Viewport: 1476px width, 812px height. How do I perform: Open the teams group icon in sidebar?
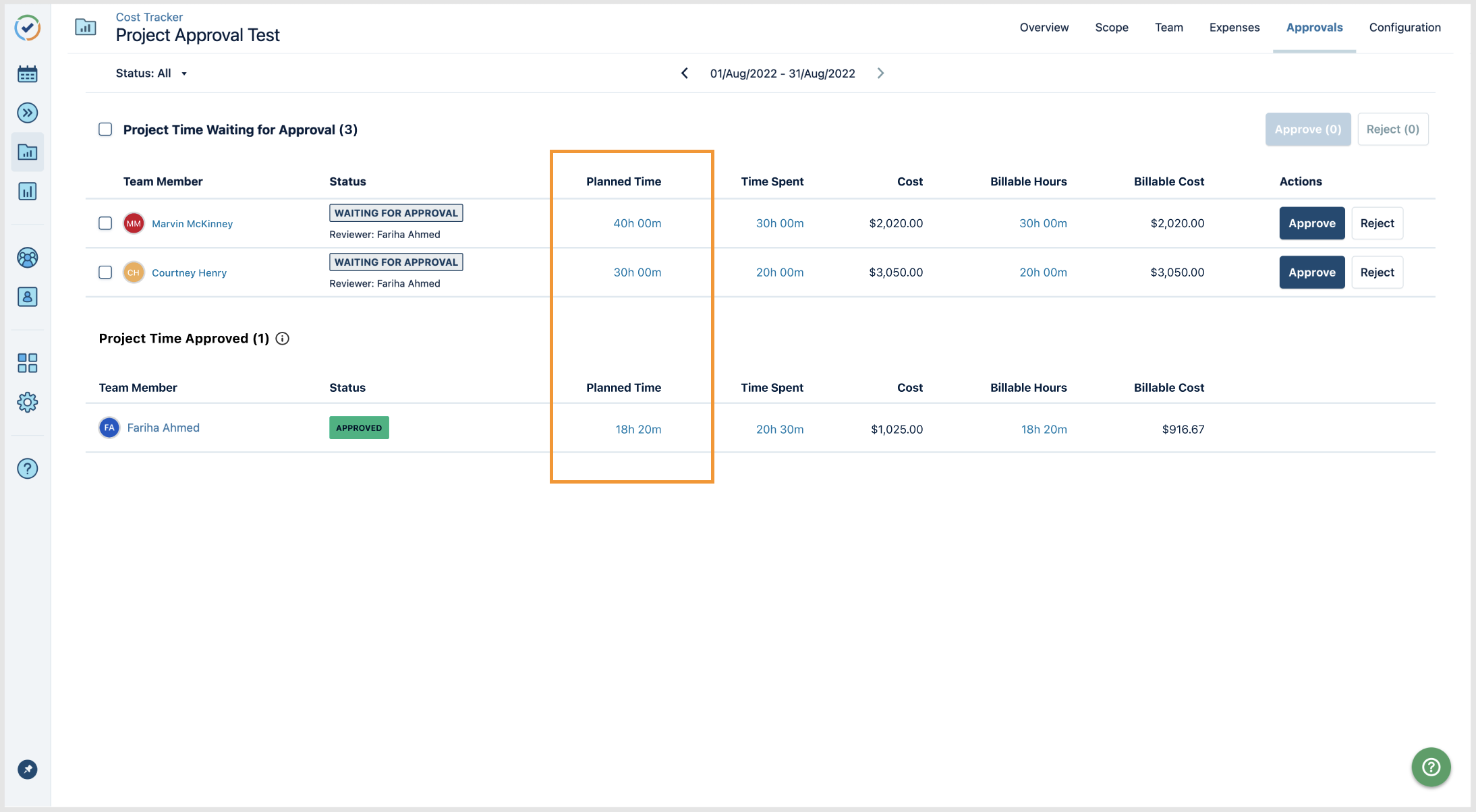pyautogui.click(x=27, y=258)
